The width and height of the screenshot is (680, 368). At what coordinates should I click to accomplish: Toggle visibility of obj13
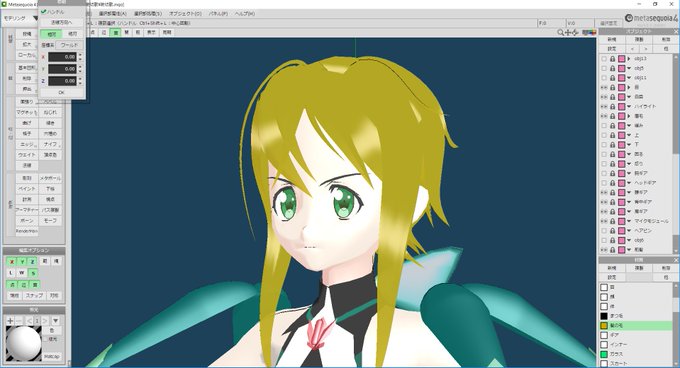tap(604, 59)
